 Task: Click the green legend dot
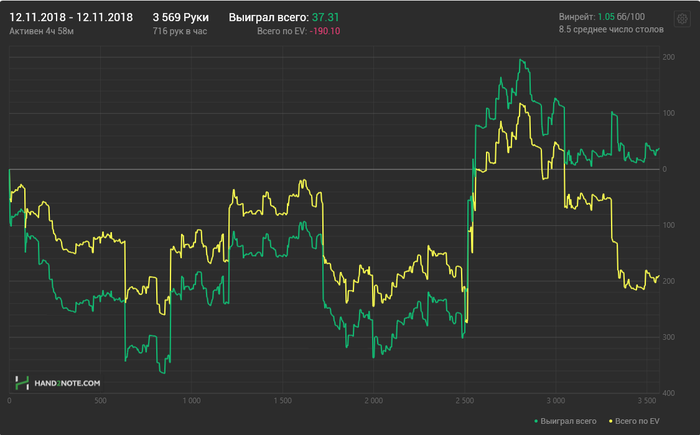tap(536, 421)
